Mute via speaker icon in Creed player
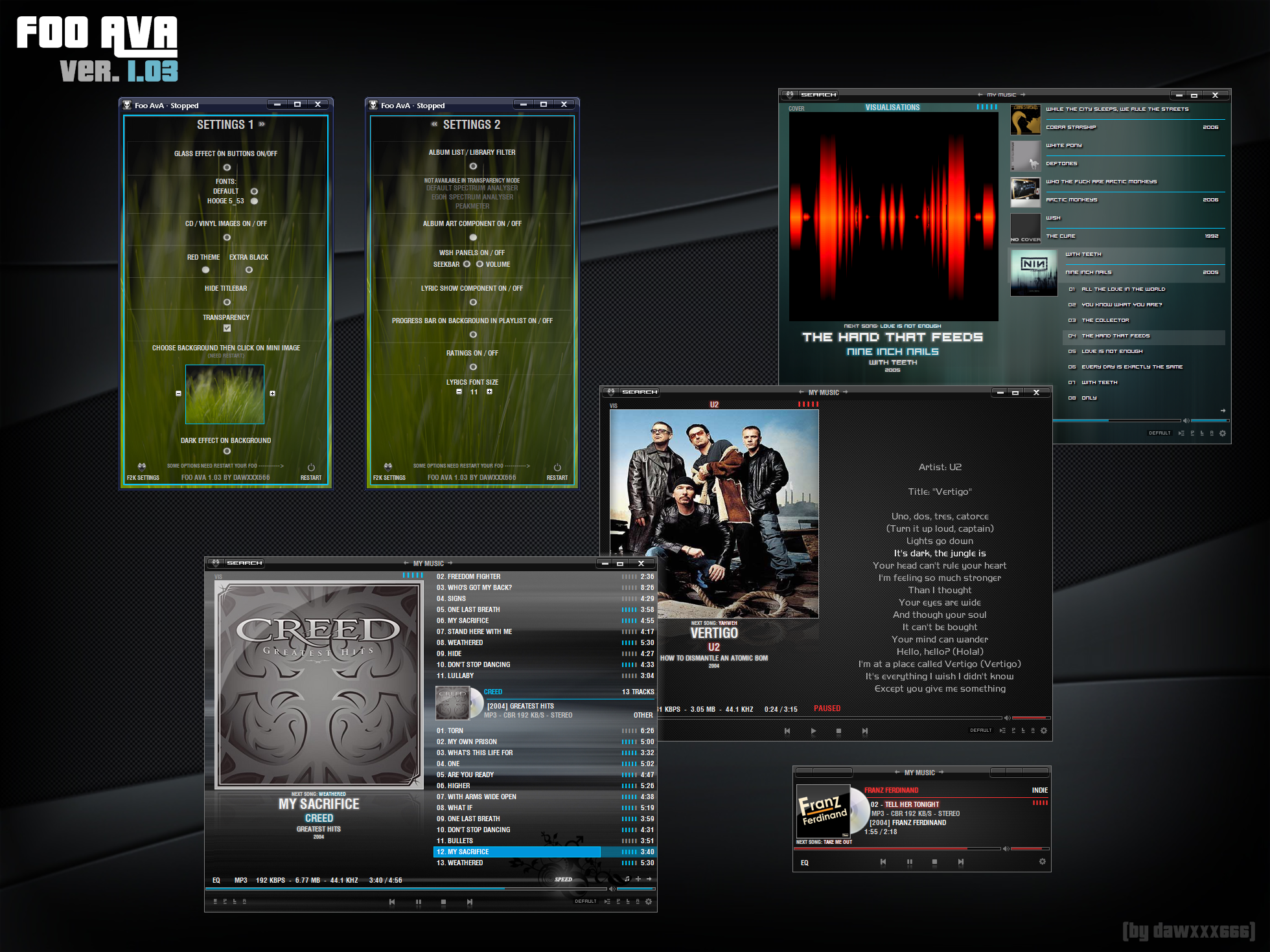 612,889
